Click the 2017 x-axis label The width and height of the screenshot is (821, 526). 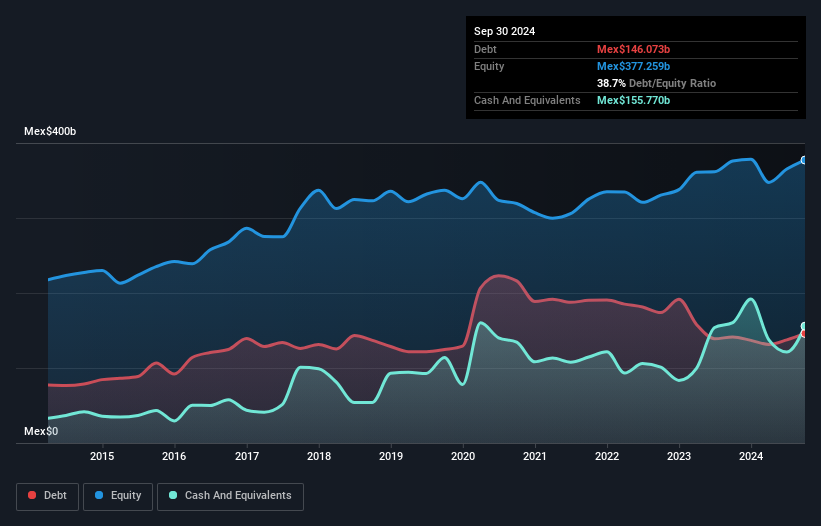(x=247, y=456)
